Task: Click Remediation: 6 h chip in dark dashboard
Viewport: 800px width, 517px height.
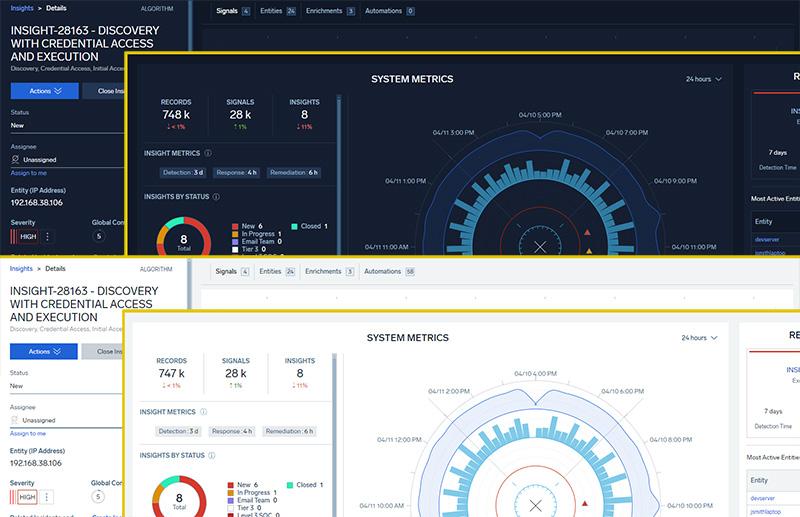Action: pos(294,173)
